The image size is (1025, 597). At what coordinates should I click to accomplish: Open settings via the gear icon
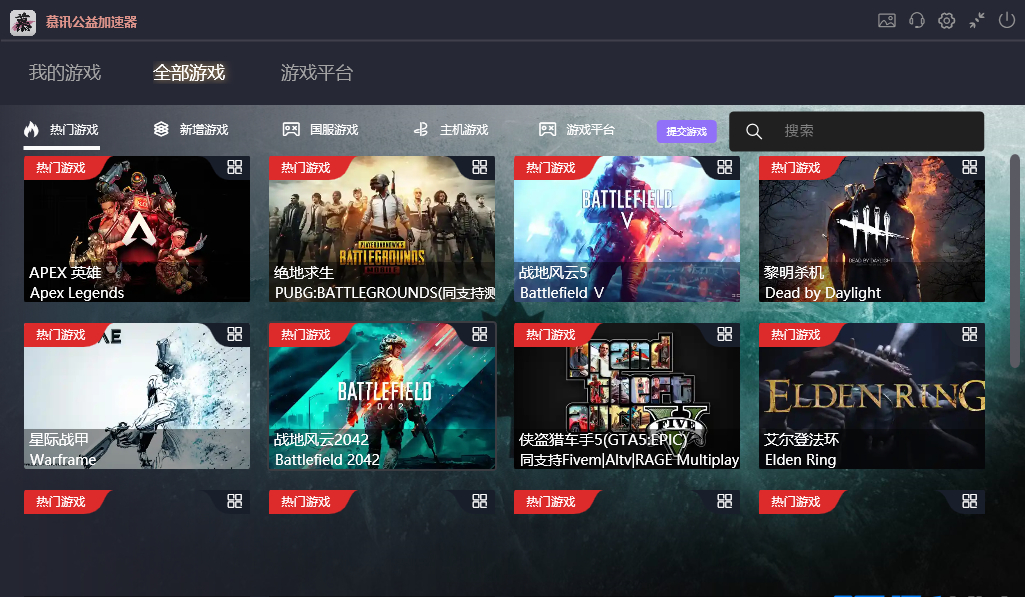pos(946,21)
